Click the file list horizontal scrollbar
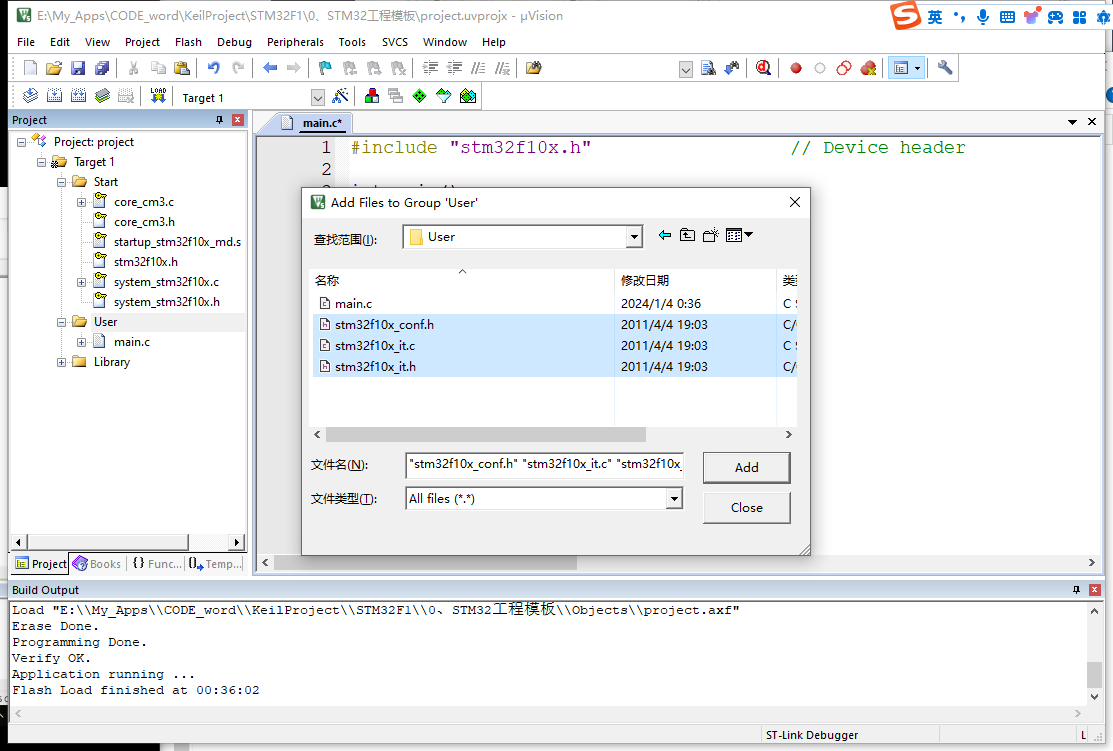Image resolution: width=1113 pixels, height=751 pixels. [486, 434]
